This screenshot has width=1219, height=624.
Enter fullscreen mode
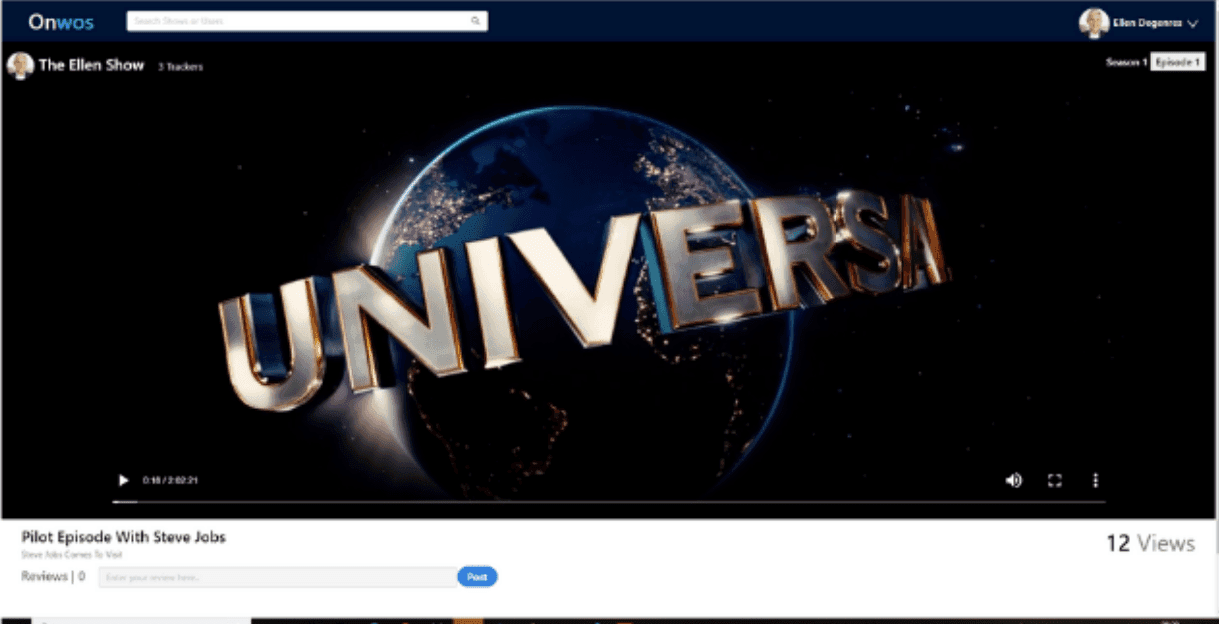pos(1054,480)
